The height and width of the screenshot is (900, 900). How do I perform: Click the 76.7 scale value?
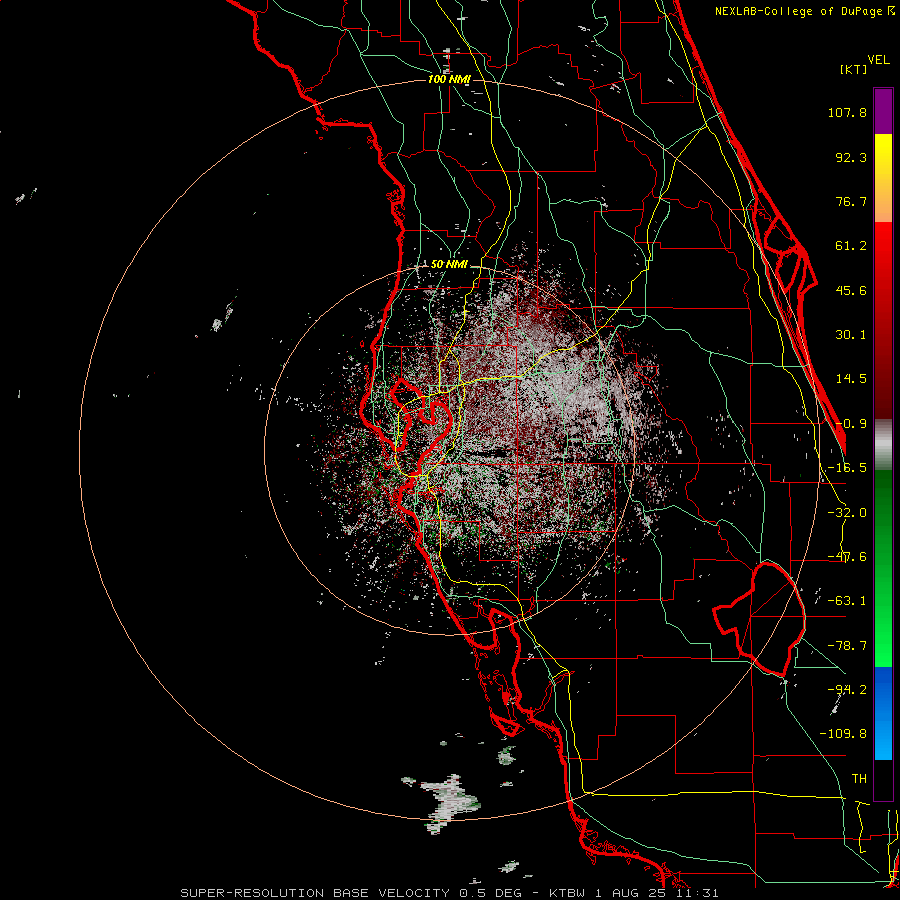tap(851, 201)
